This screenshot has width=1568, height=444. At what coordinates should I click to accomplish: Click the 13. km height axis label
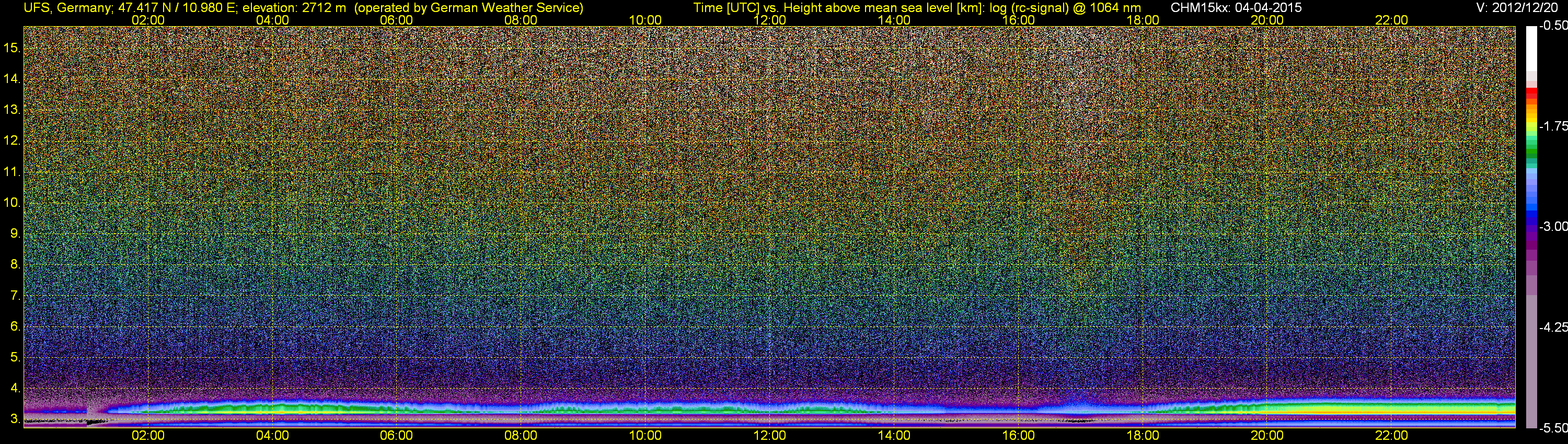coord(12,110)
